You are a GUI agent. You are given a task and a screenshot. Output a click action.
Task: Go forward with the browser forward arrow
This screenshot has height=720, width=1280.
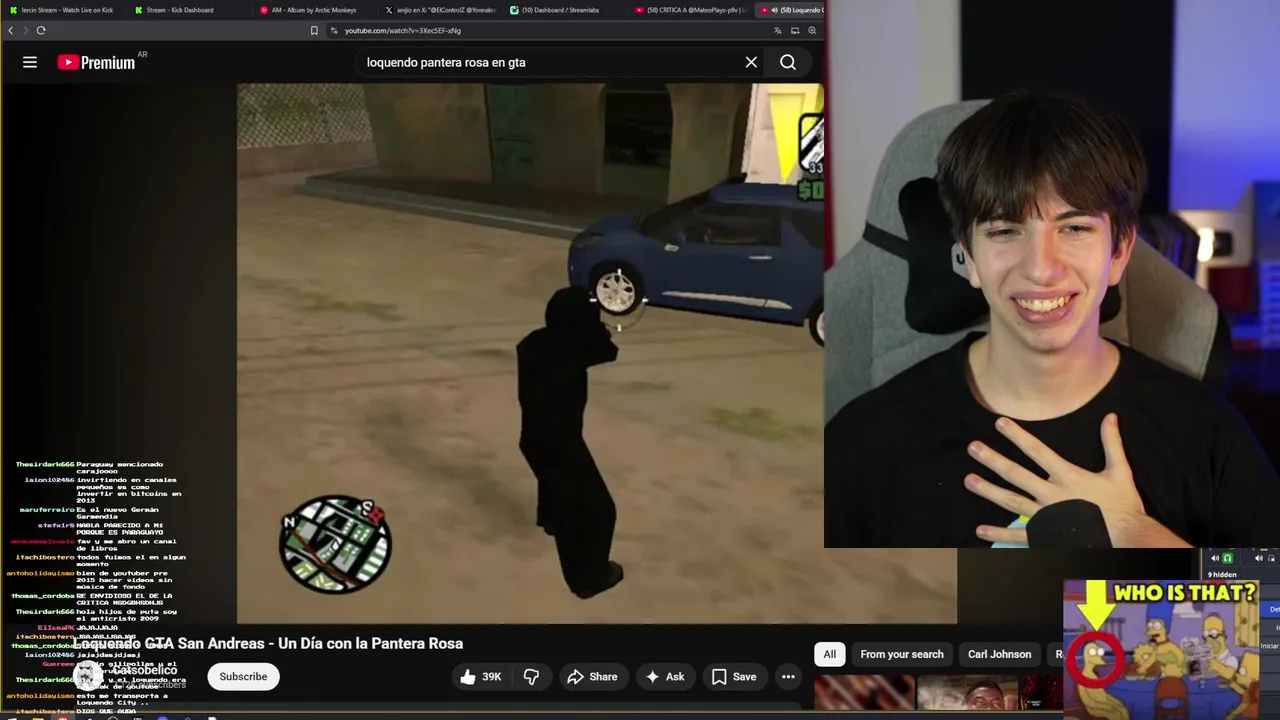pyautogui.click(x=26, y=30)
